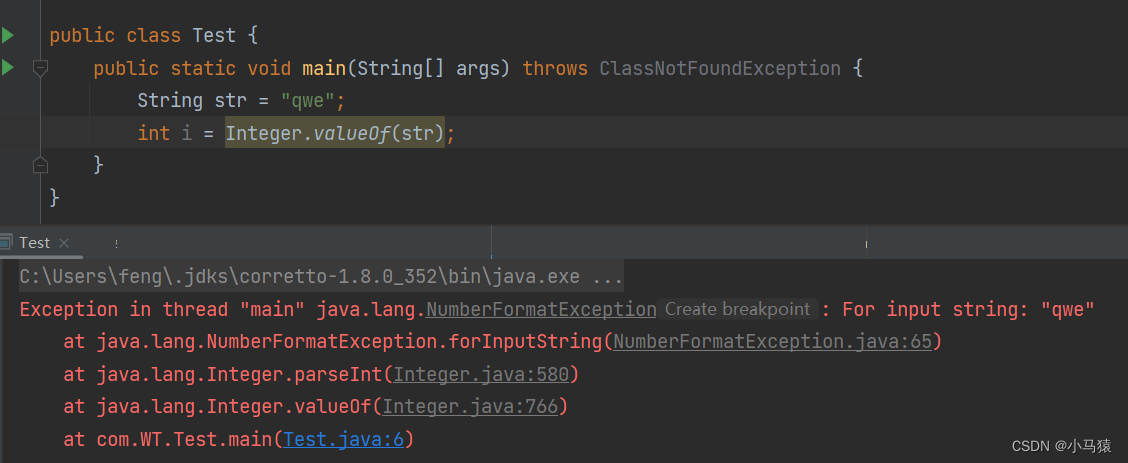Viewport: 1128px width, 463px height.
Task: Click 'For input string: "qwe"' message
Action: pyautogui.click(x=968, y=309)
